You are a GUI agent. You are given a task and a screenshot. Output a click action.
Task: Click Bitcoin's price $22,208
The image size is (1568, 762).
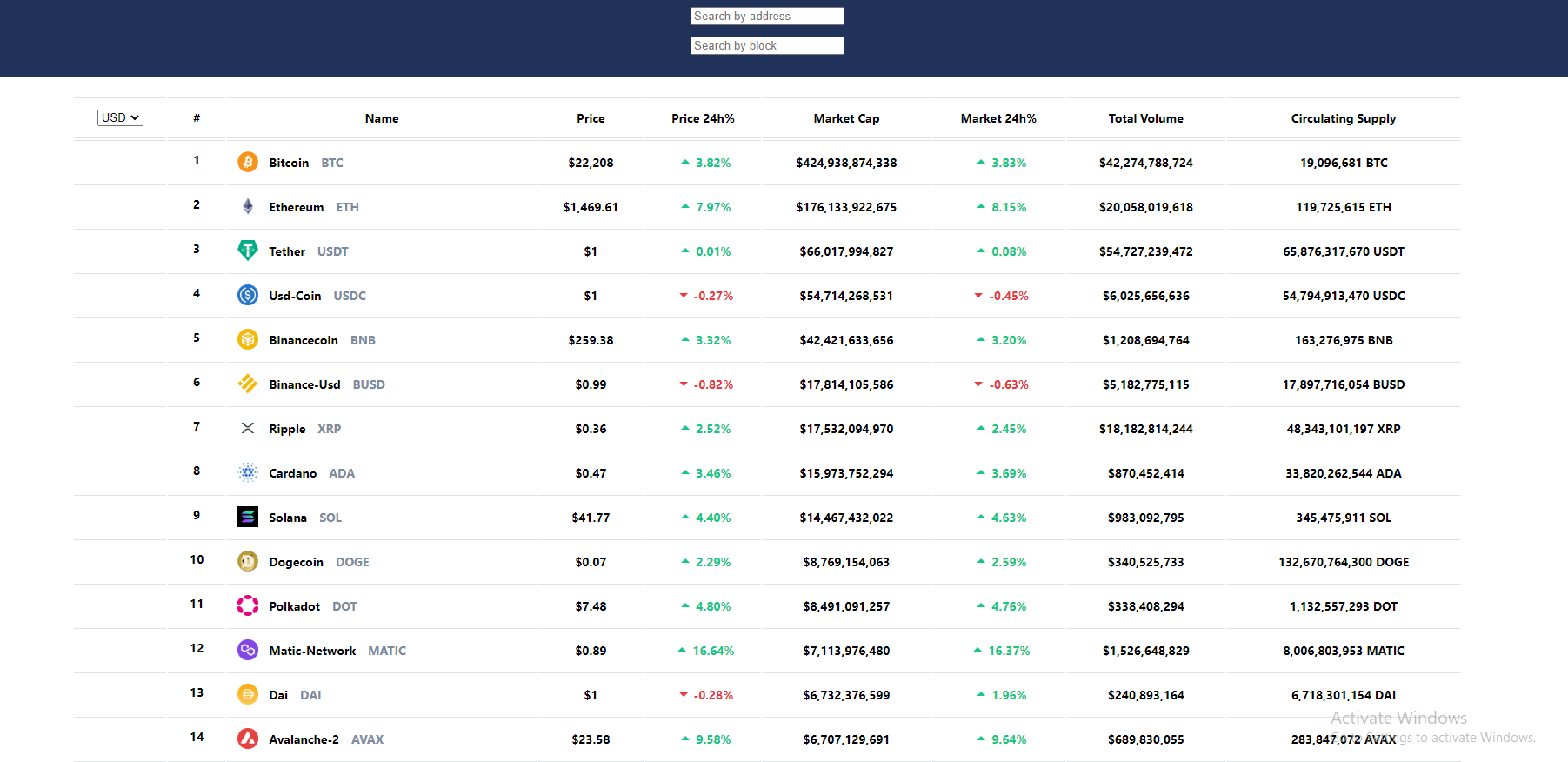pyautogui.click(x=591, y=163)
